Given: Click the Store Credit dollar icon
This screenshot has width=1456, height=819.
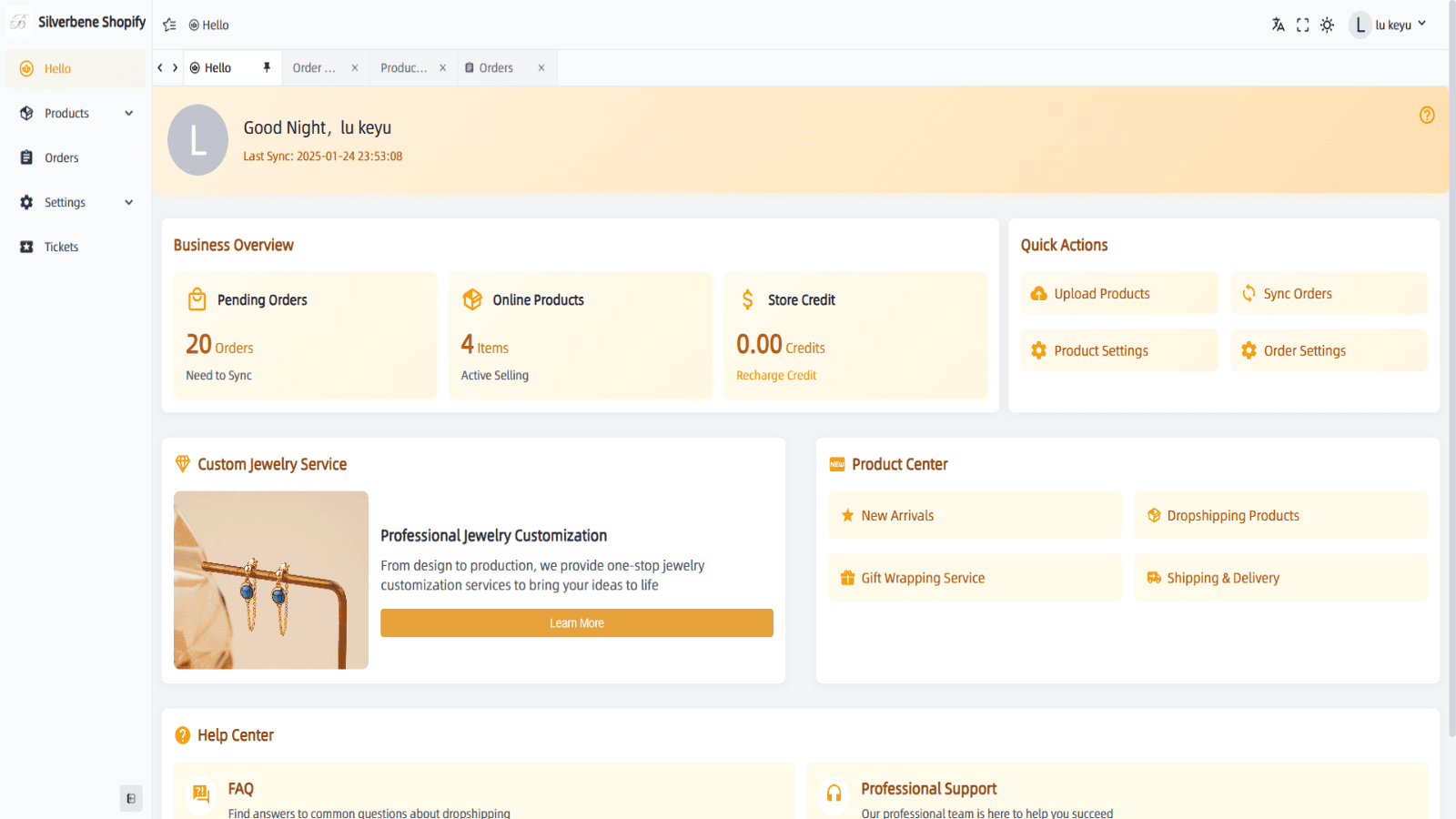Looking at the screenshot, I should tap(748, 299).
